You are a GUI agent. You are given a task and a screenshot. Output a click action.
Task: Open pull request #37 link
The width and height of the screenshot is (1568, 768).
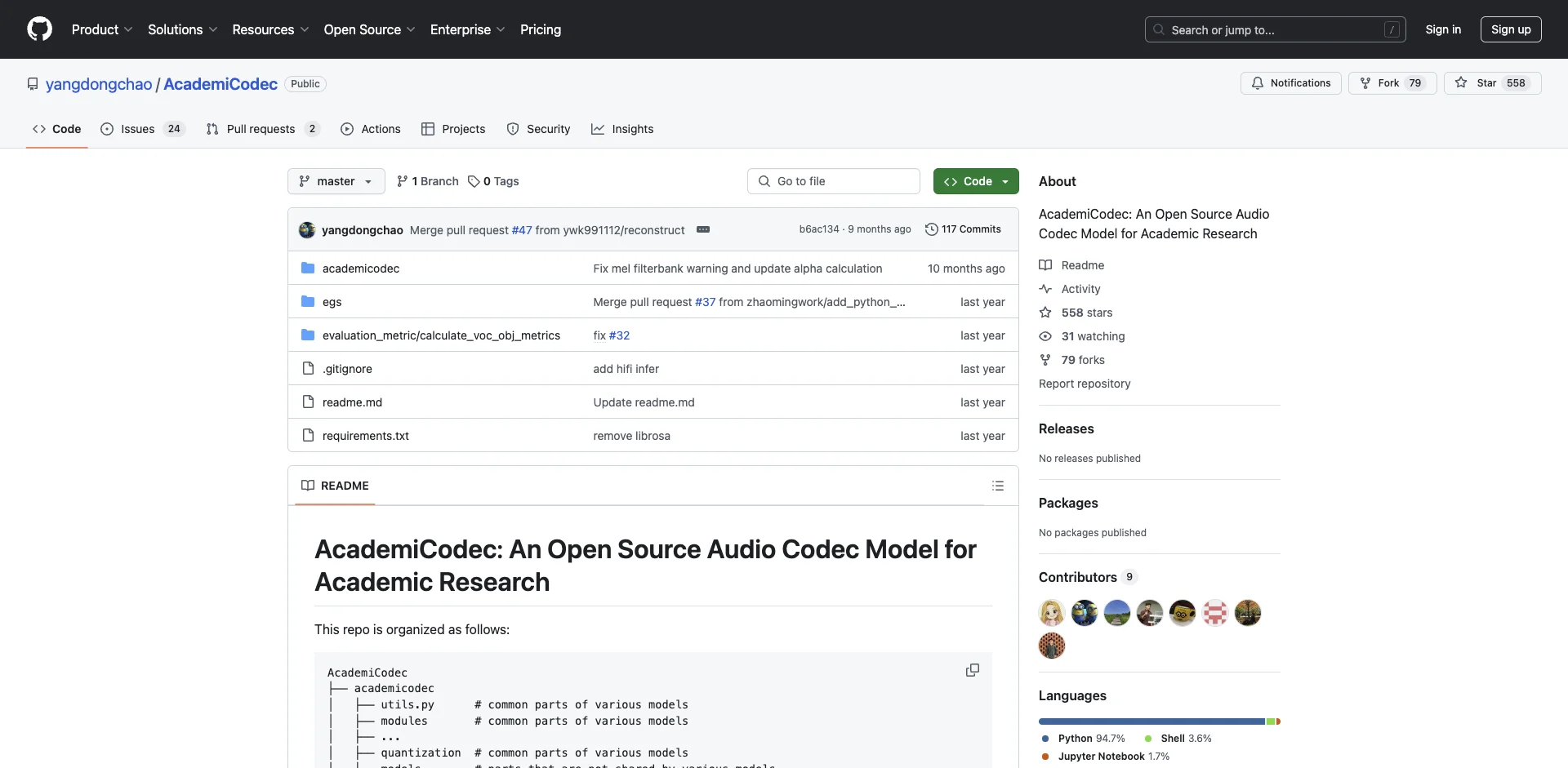click(x=705, y=302)
